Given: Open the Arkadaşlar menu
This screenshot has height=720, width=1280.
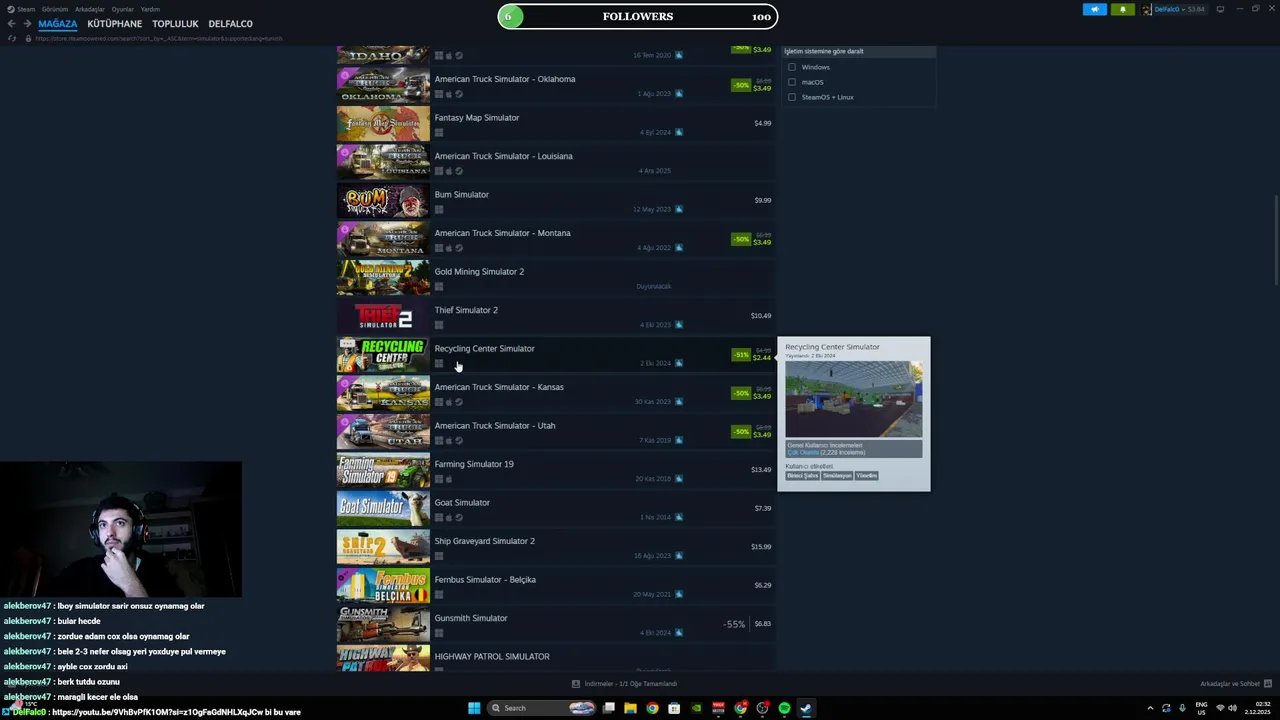Looking at the screenshot, I should [x=90, y=9].
